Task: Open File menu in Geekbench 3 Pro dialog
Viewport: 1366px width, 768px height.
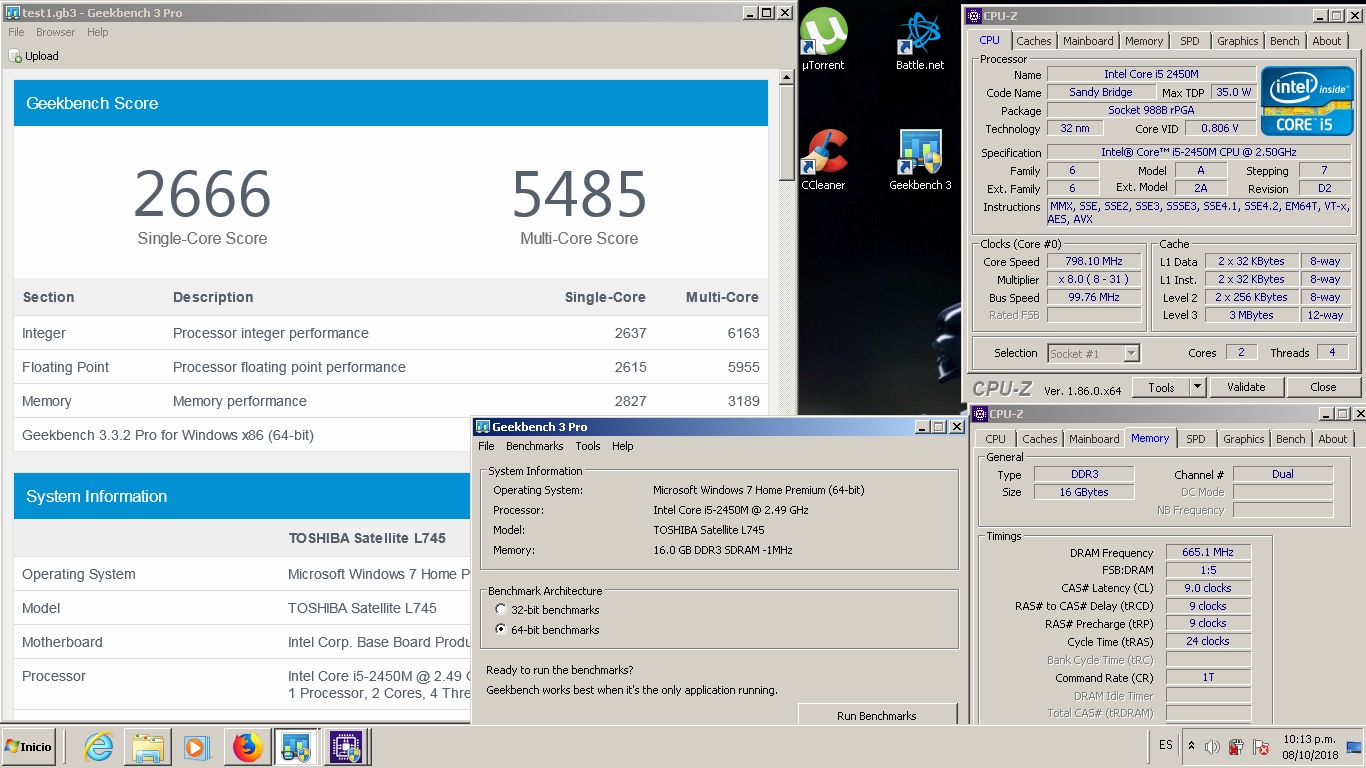Action: point(486,446)
